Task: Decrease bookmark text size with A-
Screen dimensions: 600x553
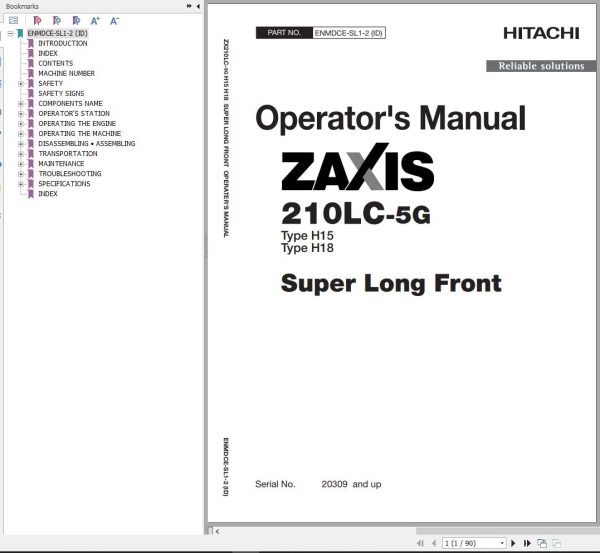Action: (114, 21)
